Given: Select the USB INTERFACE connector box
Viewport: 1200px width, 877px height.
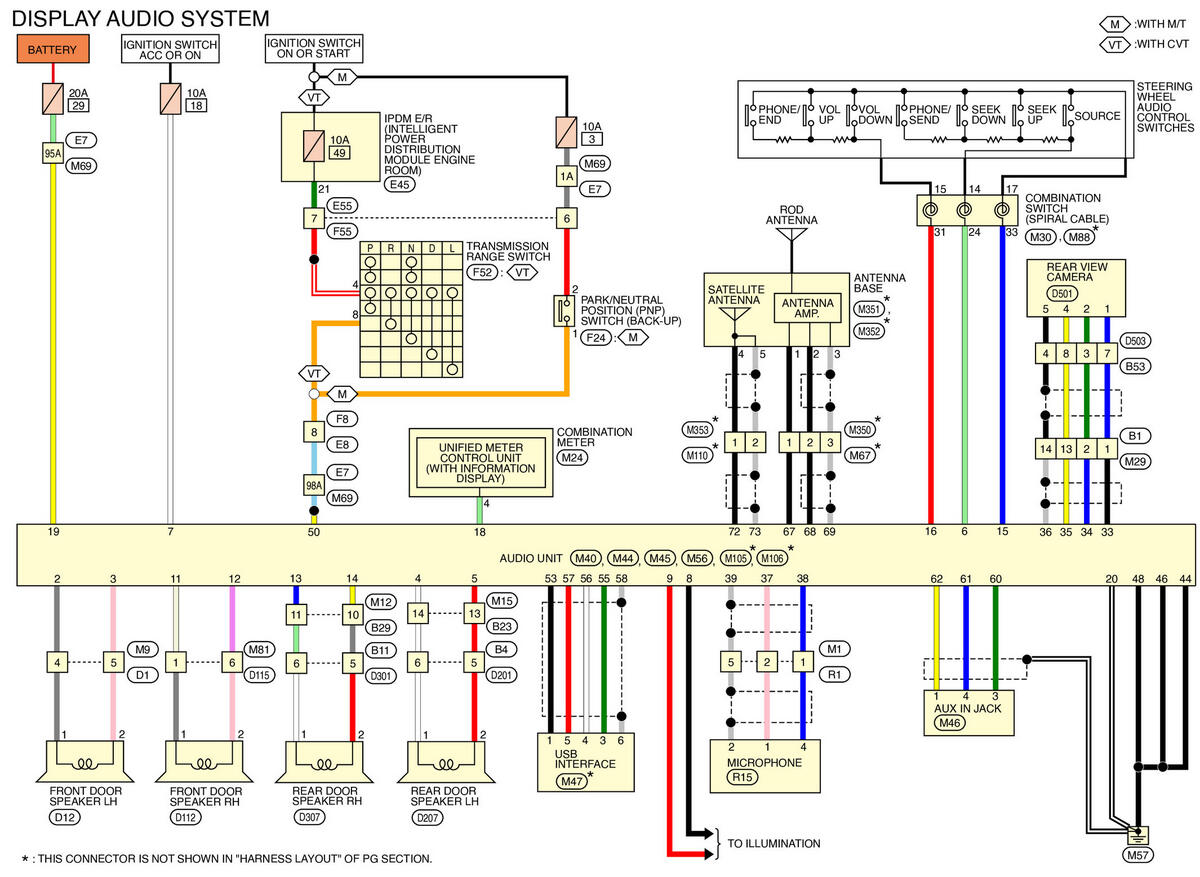Looking at the screenshot, I should [587, 763].
